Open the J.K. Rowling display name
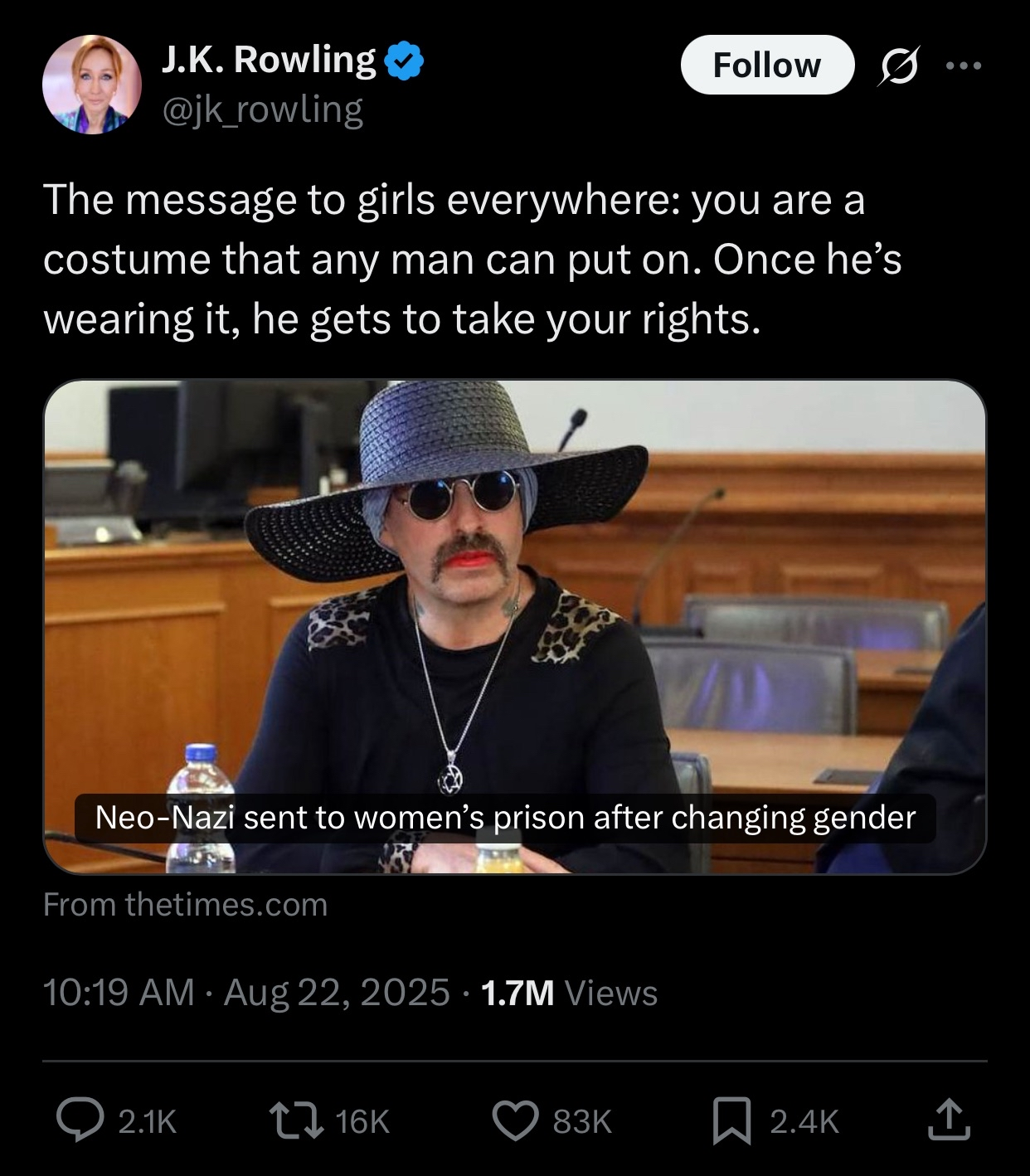This screenshot has height=1176, width=1030. pos(269,59)
